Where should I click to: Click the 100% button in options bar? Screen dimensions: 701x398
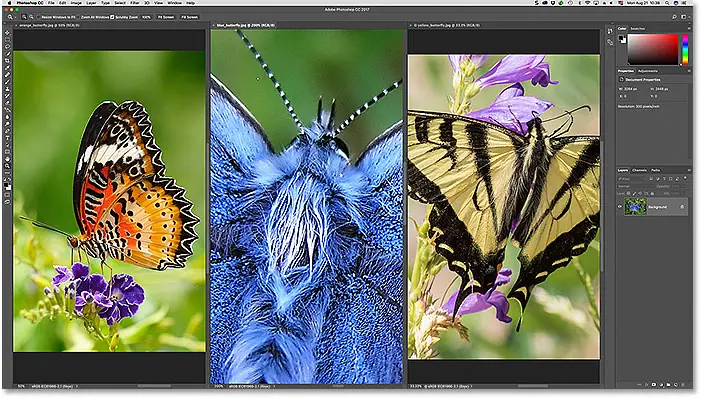tap(146, 17)
